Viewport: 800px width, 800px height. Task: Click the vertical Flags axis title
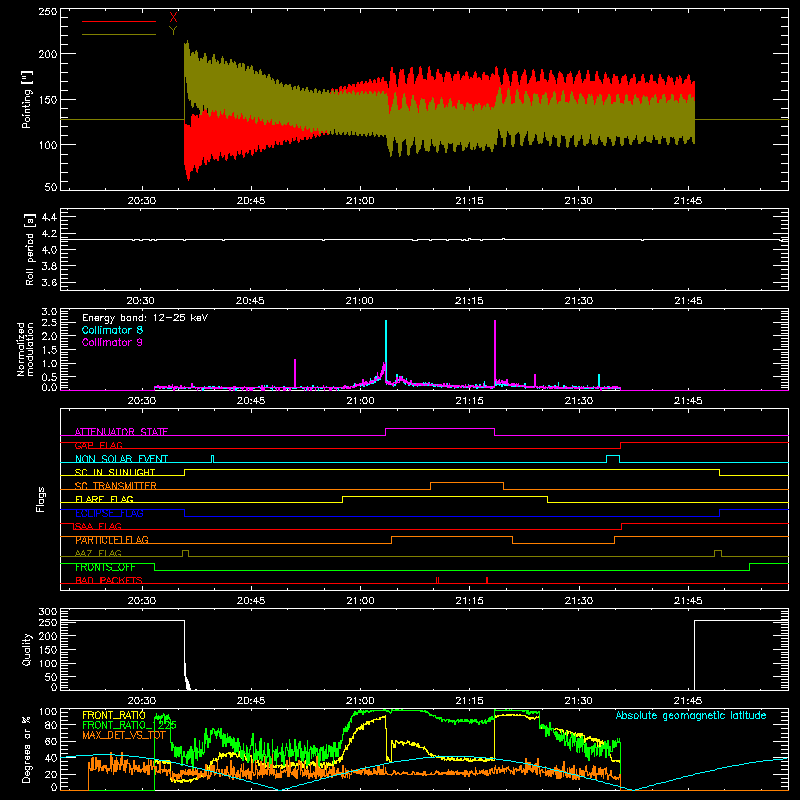point(41,499)
